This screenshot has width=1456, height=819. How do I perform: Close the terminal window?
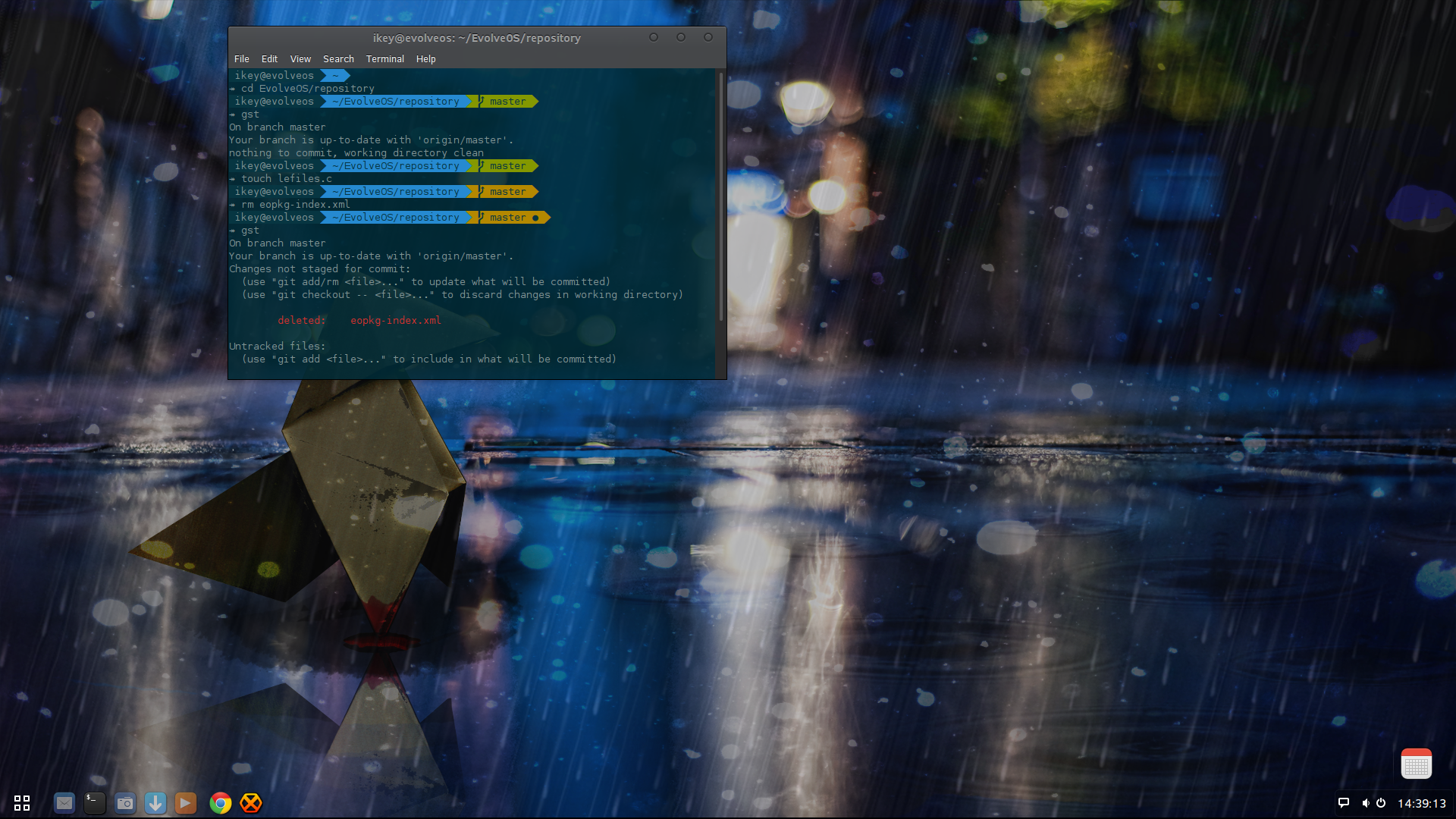tap(708, 37)
